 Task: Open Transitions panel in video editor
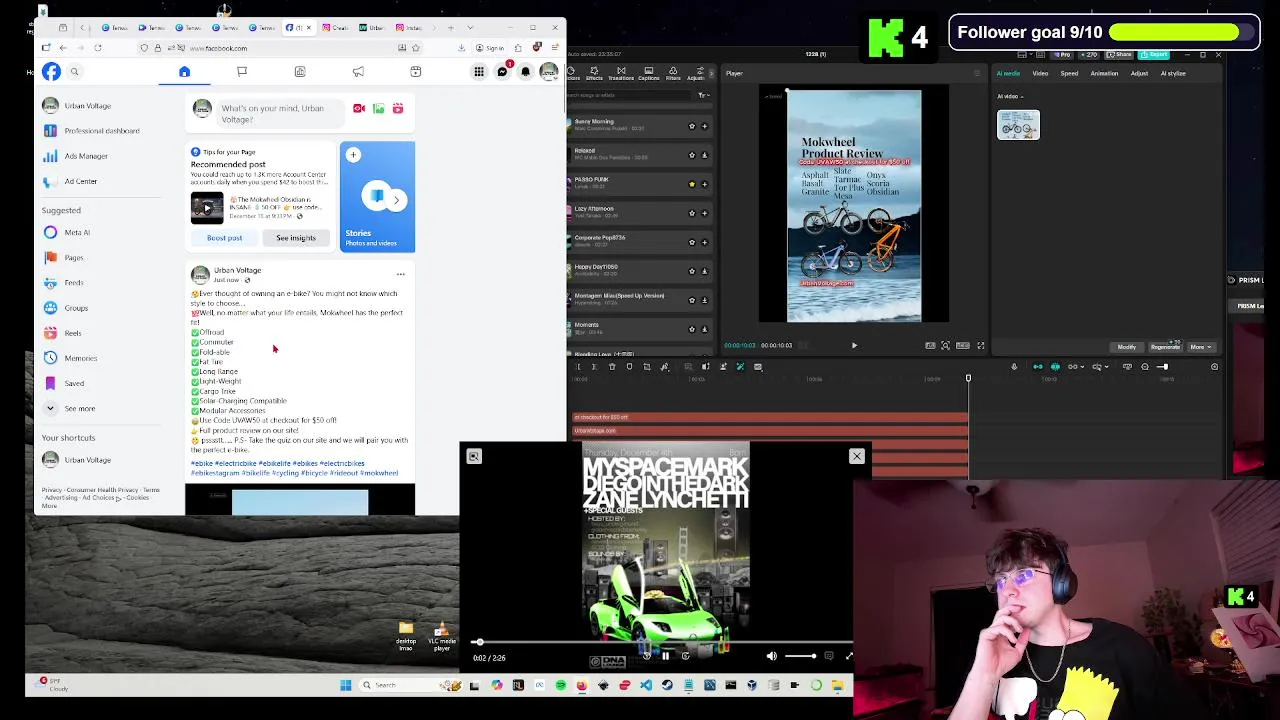point(621,73)
